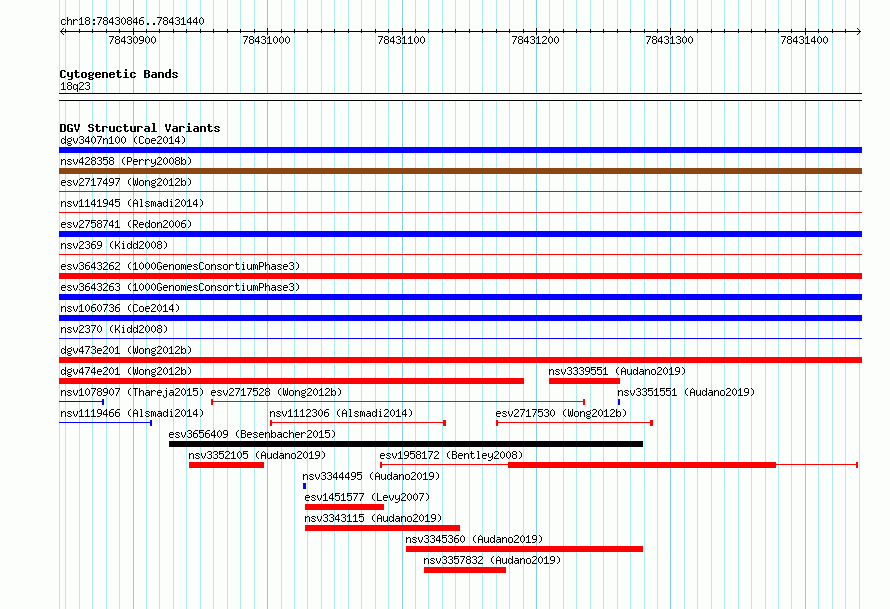Viewport: 890px width, 609px height.
Task: Click ruler position 78431100
Action: point(401,40)
